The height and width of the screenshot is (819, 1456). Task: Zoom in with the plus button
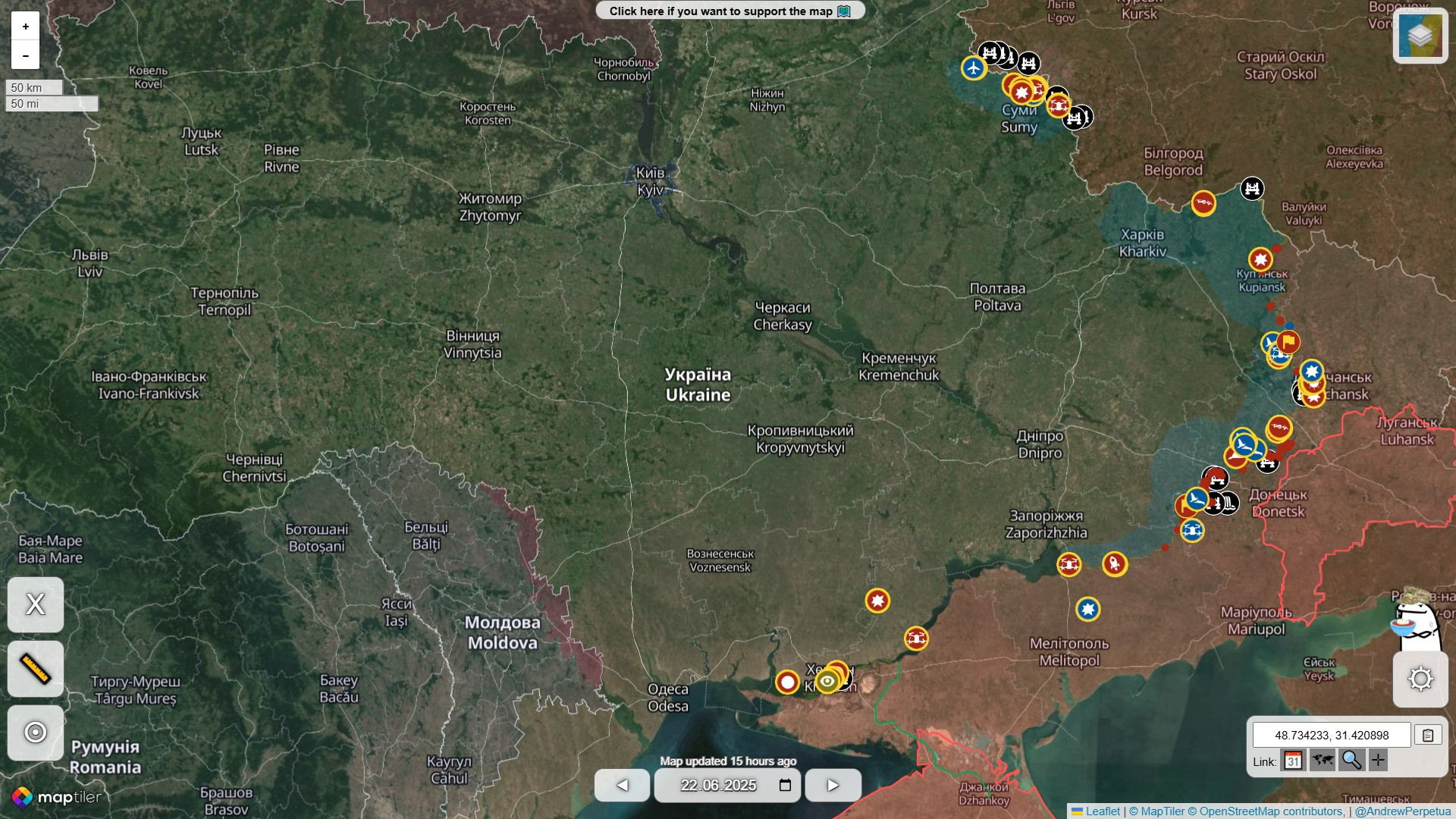[x=25, y=27]
